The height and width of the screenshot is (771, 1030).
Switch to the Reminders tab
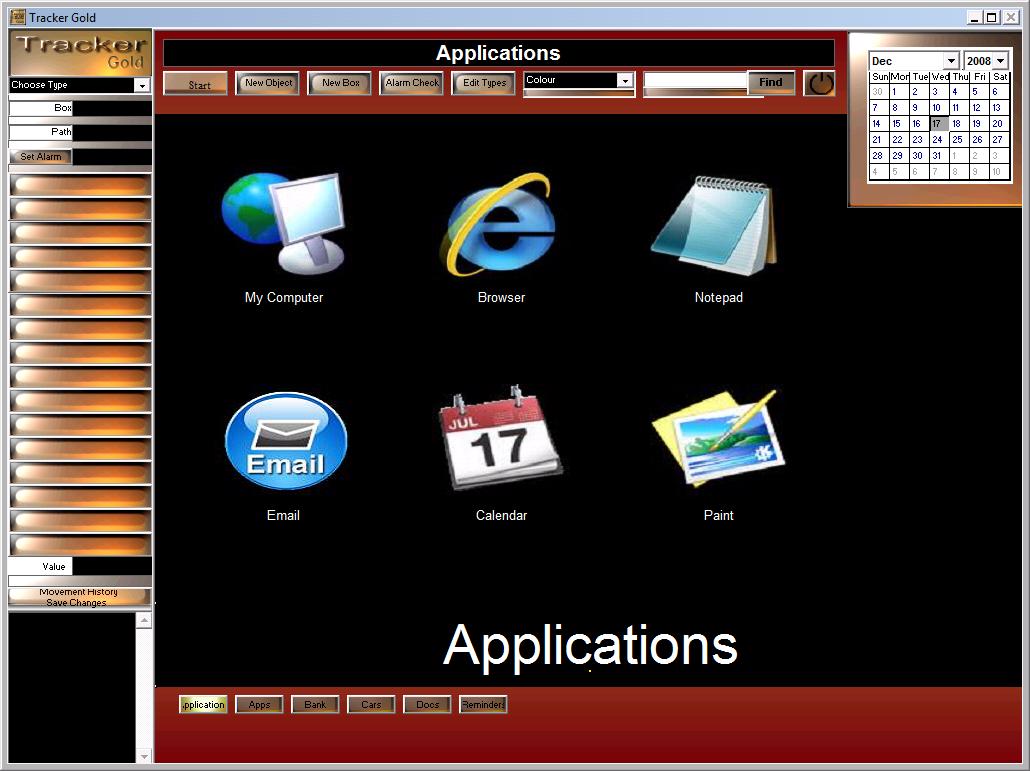[x=483, y=705]
